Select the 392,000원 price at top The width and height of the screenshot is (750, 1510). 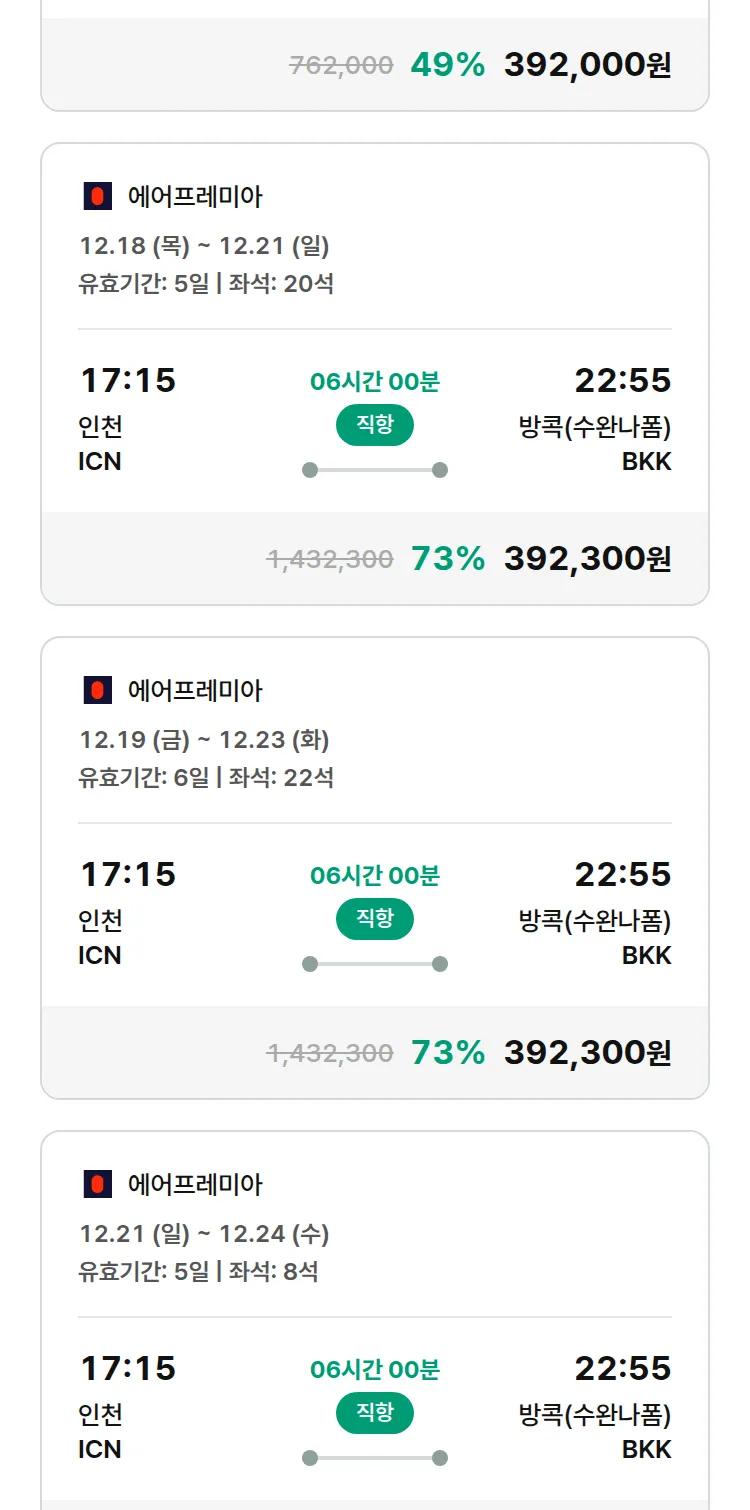tap(587, 65)
